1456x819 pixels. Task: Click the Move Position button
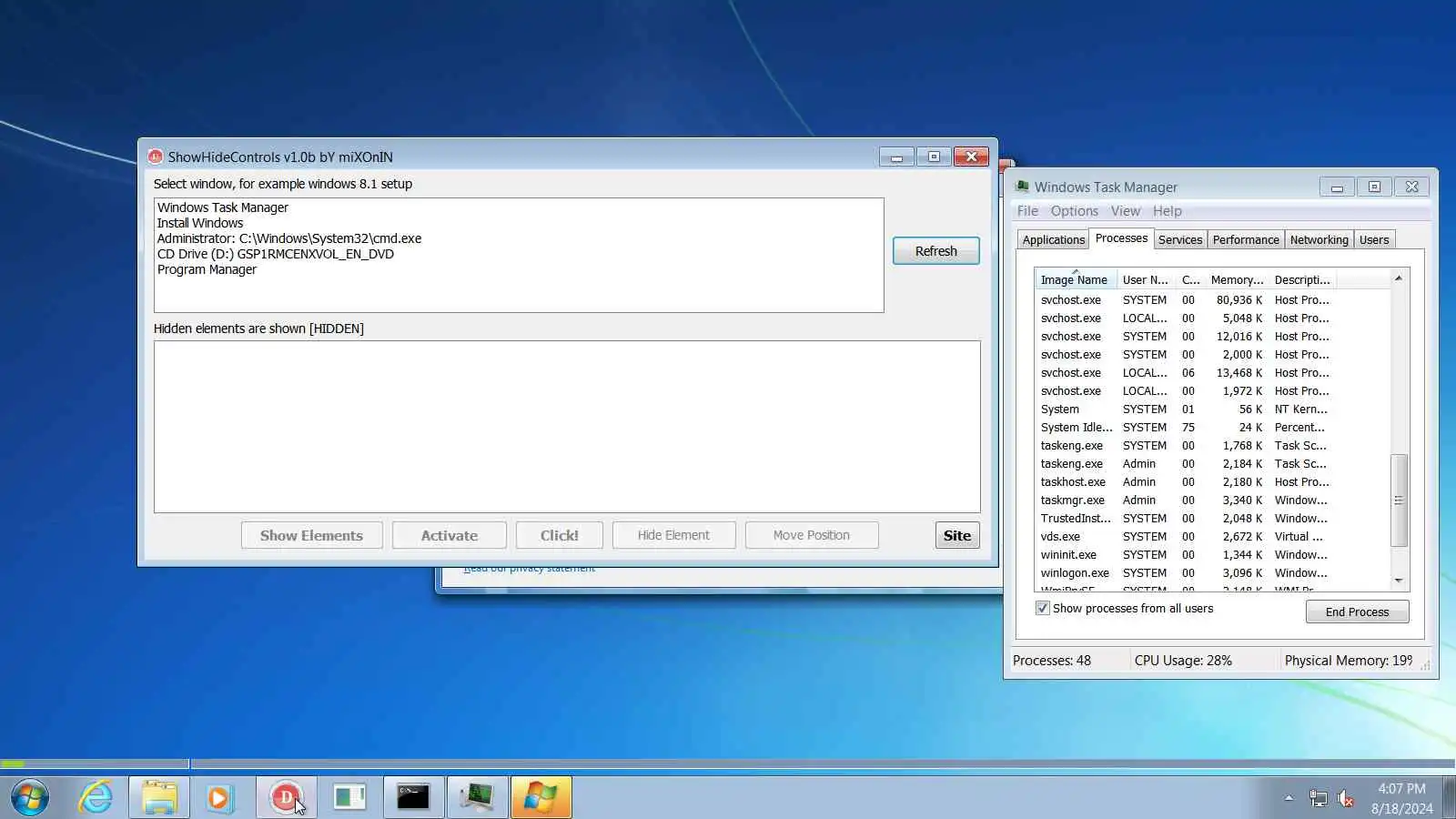point(812,535)
